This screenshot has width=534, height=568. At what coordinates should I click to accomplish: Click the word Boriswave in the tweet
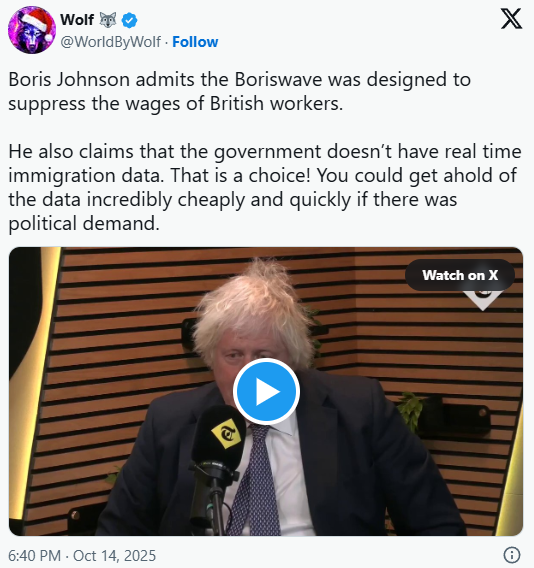[x=278, y=79]
